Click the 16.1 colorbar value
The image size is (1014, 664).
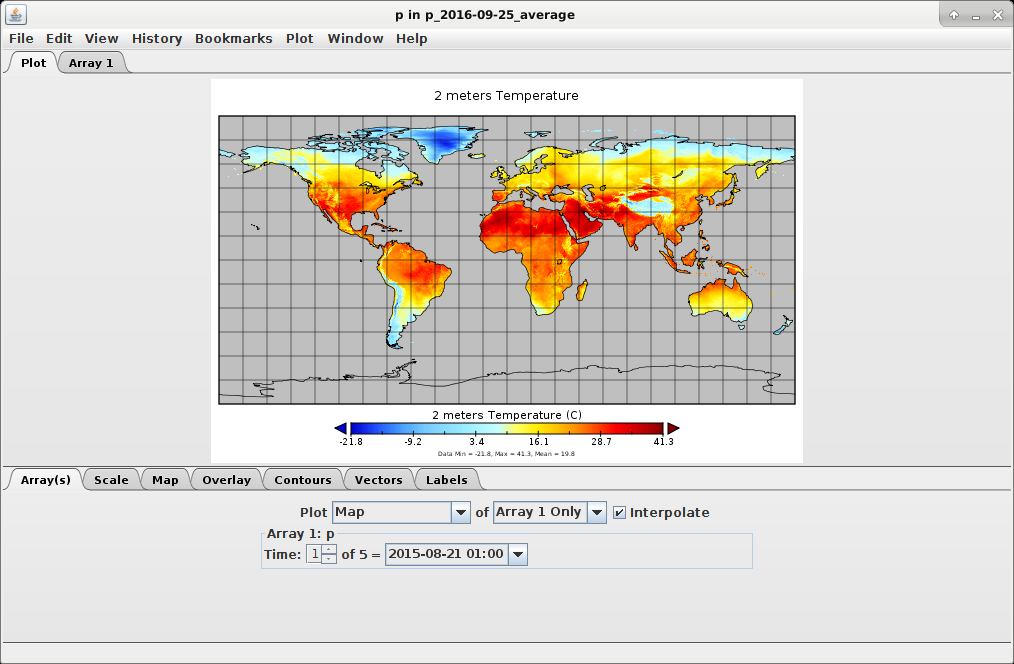(x=538, y=442)
